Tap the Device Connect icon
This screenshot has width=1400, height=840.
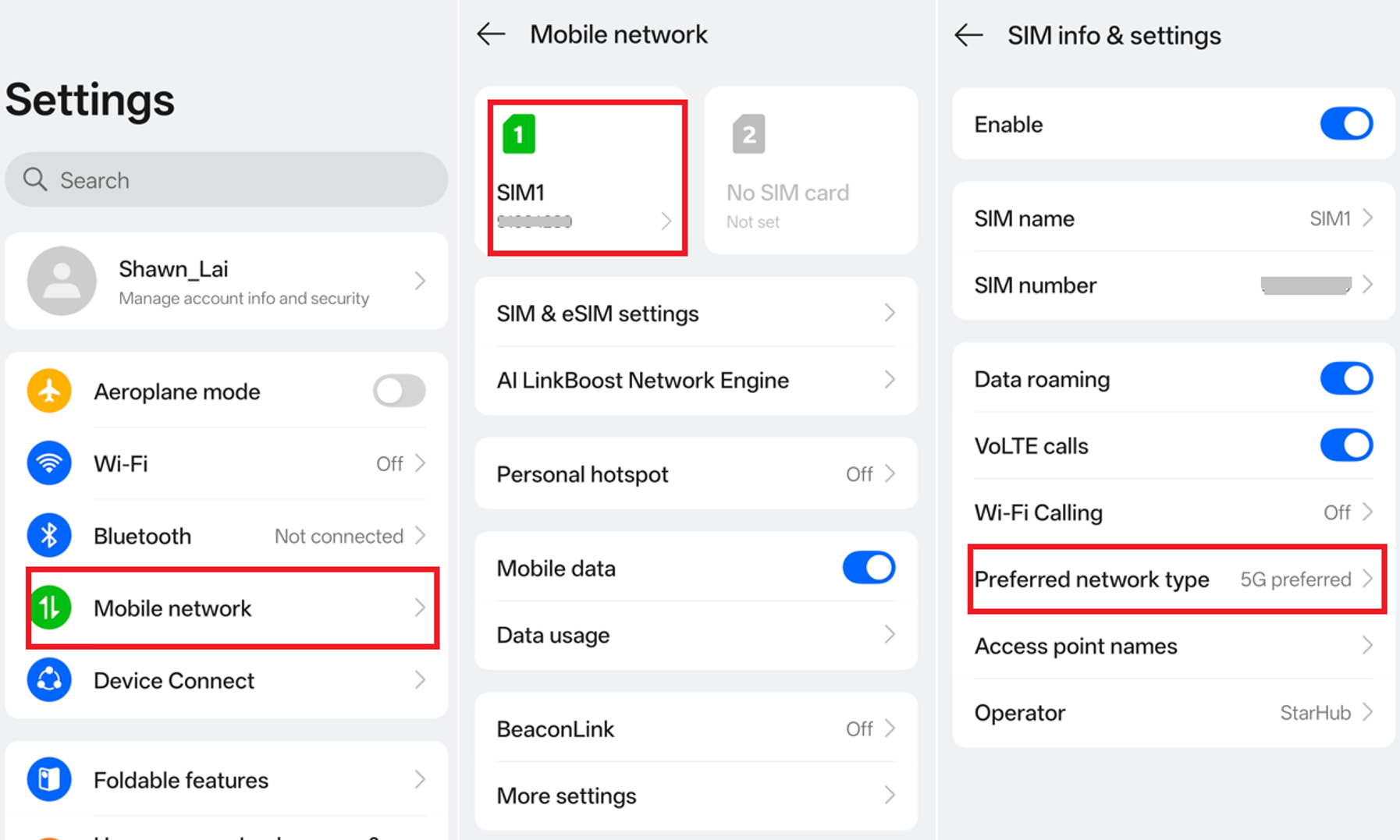(x=49, y=680)
